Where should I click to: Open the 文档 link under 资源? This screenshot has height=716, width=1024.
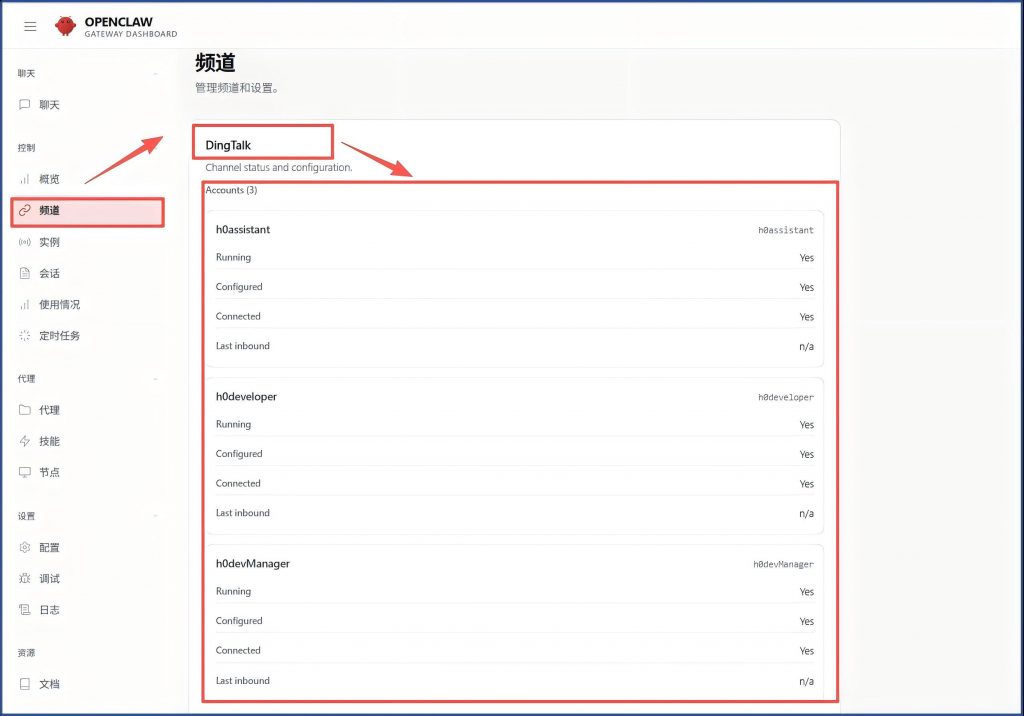49,685
